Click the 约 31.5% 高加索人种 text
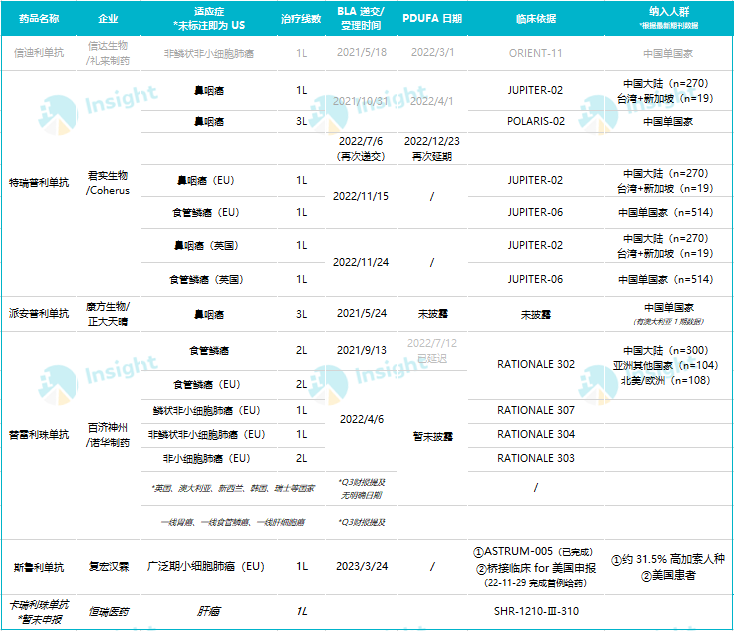 coord(668,559)
